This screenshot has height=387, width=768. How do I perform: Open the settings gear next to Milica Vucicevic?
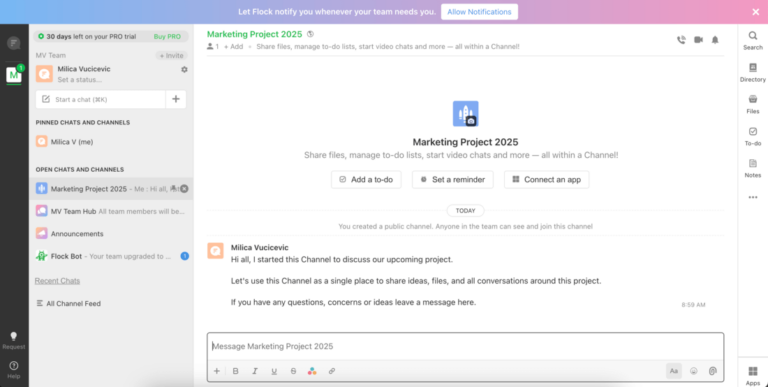pos(184,70)
